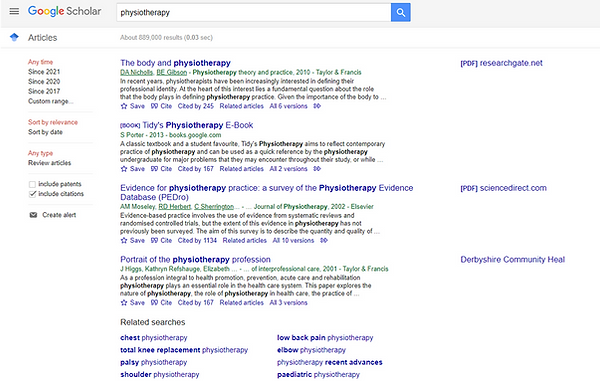Open the sciencedirect.com PDF link
Image resolution: width=600 pixels, height=381 pixels.
point(504,188)
